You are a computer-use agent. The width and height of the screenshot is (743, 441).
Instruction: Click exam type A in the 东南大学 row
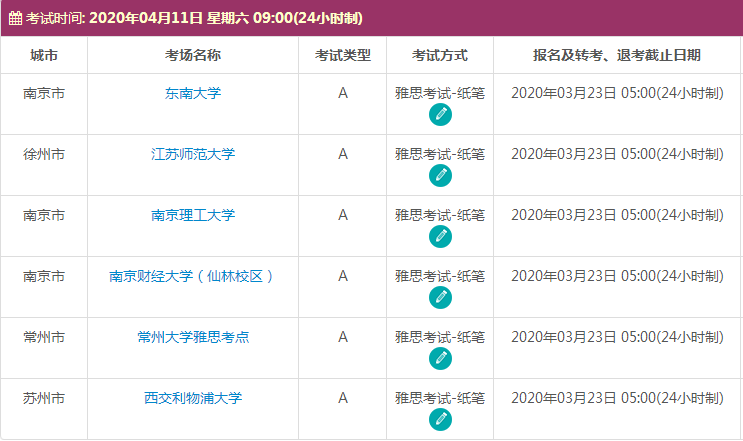[343, 93]
